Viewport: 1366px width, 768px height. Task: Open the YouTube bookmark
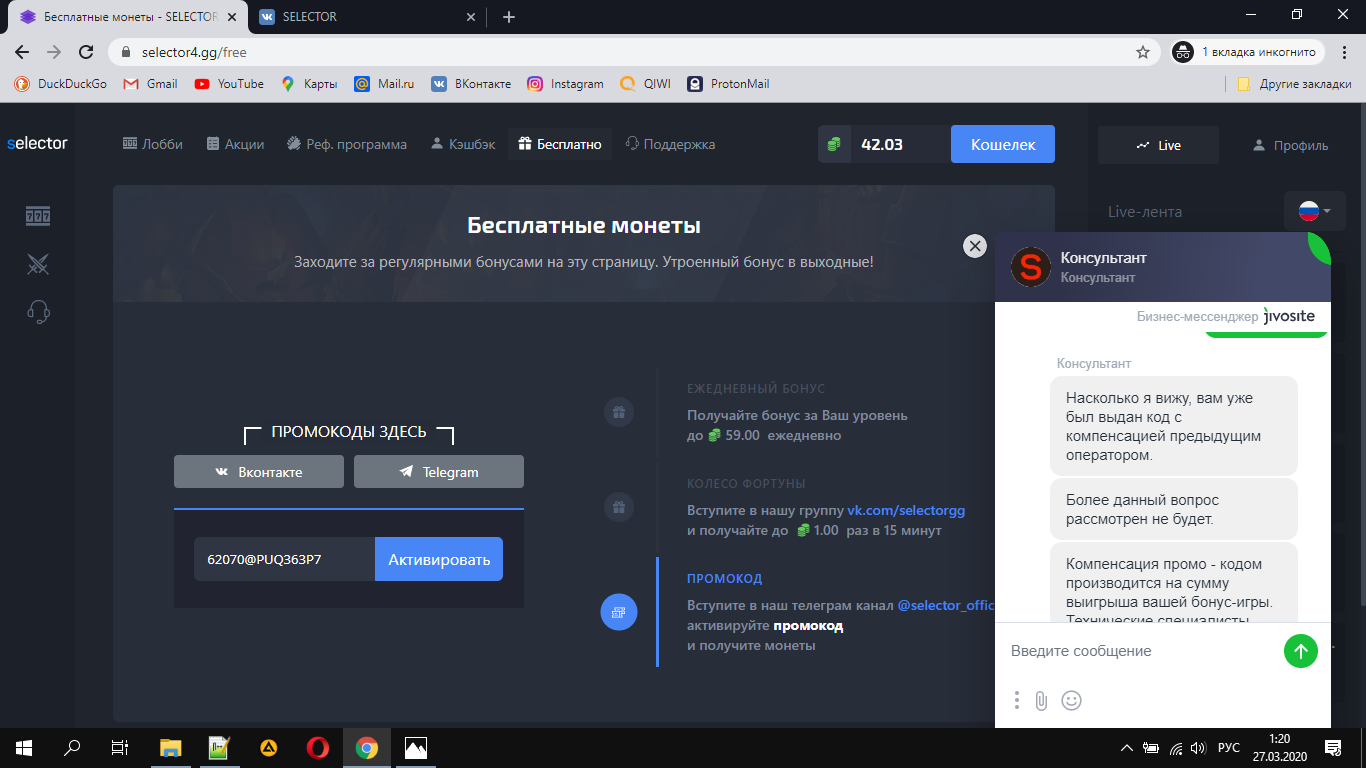click(229, 84)
